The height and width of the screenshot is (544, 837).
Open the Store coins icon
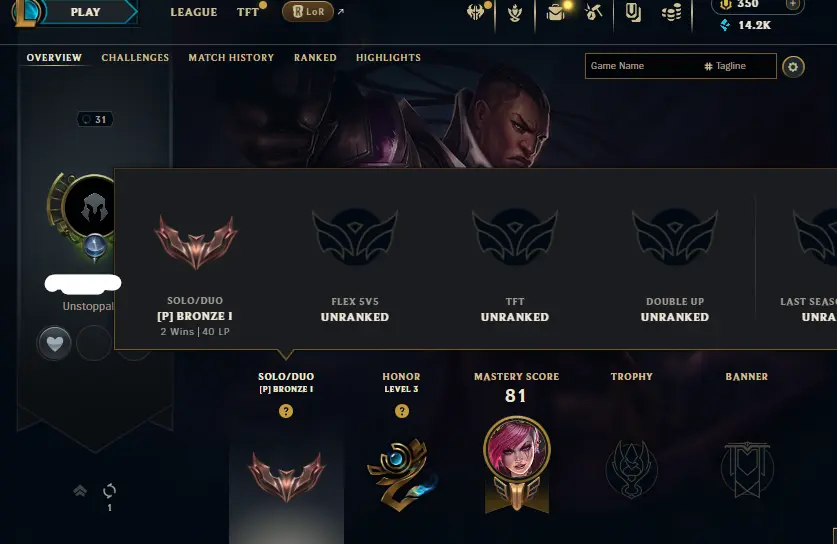(x=671, y=12)
